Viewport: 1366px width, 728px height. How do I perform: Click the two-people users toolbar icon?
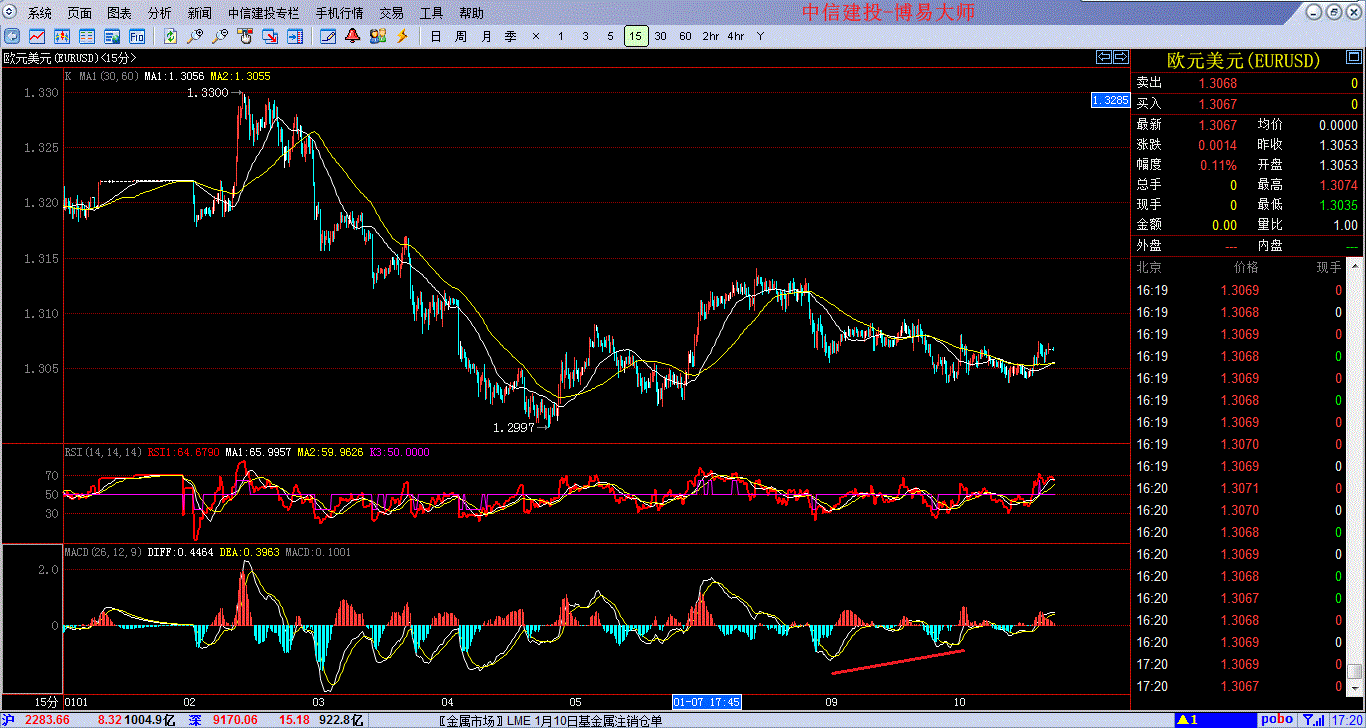click(x=377, y=36)
